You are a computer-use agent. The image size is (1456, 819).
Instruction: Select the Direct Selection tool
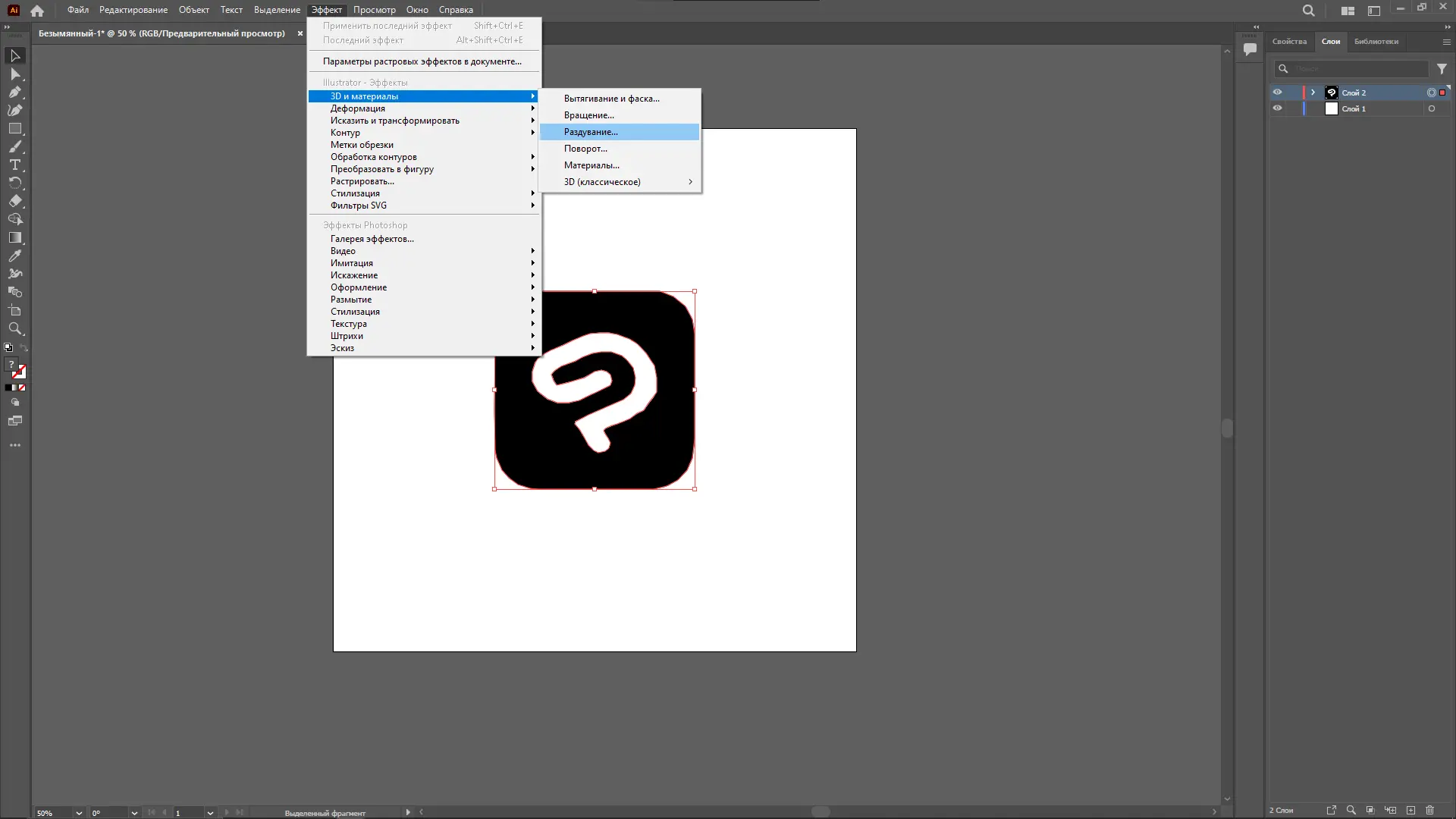coord(14,74)
